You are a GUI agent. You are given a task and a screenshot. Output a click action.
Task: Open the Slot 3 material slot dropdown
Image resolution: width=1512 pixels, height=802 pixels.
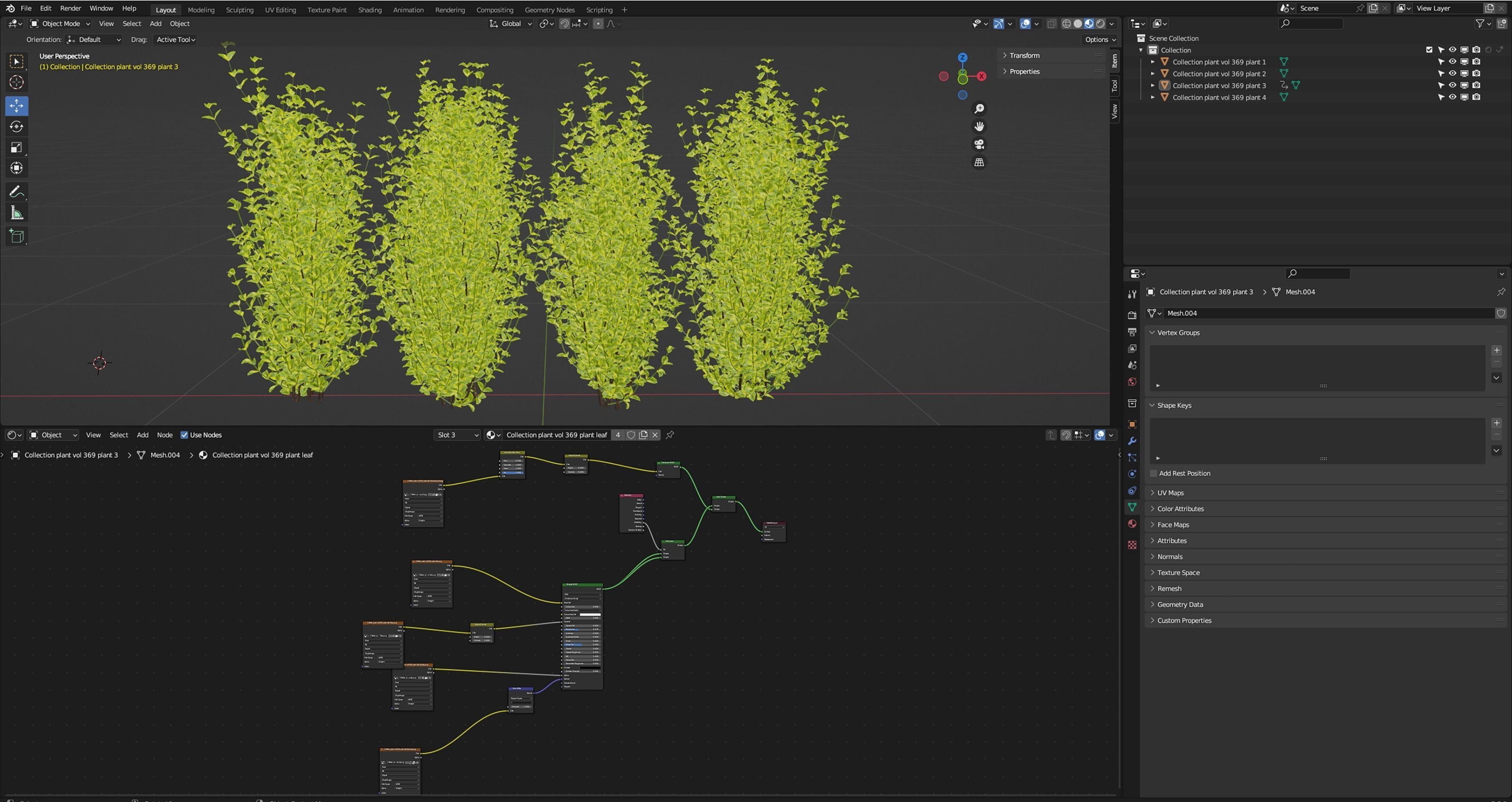458,435
